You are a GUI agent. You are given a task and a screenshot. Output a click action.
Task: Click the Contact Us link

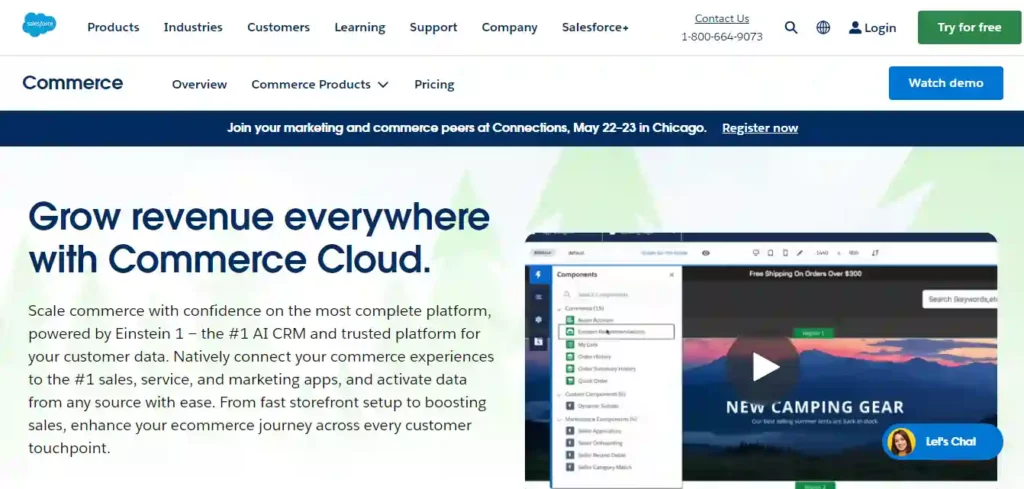coord(722,18)
